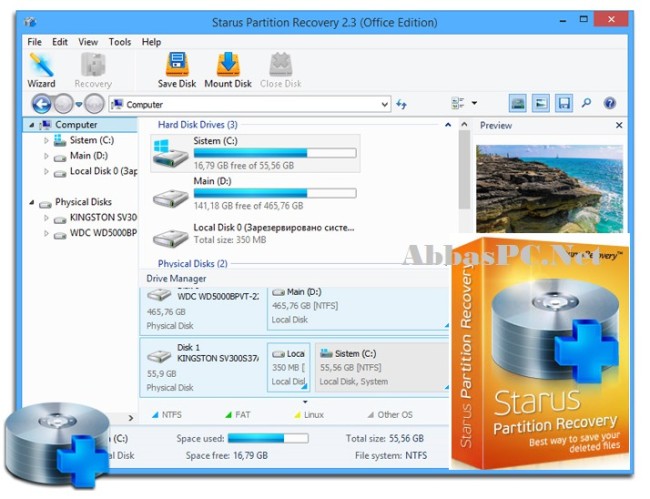Click the Drive Manager header
Screen dimensions: 650x499
coord(176,279)
